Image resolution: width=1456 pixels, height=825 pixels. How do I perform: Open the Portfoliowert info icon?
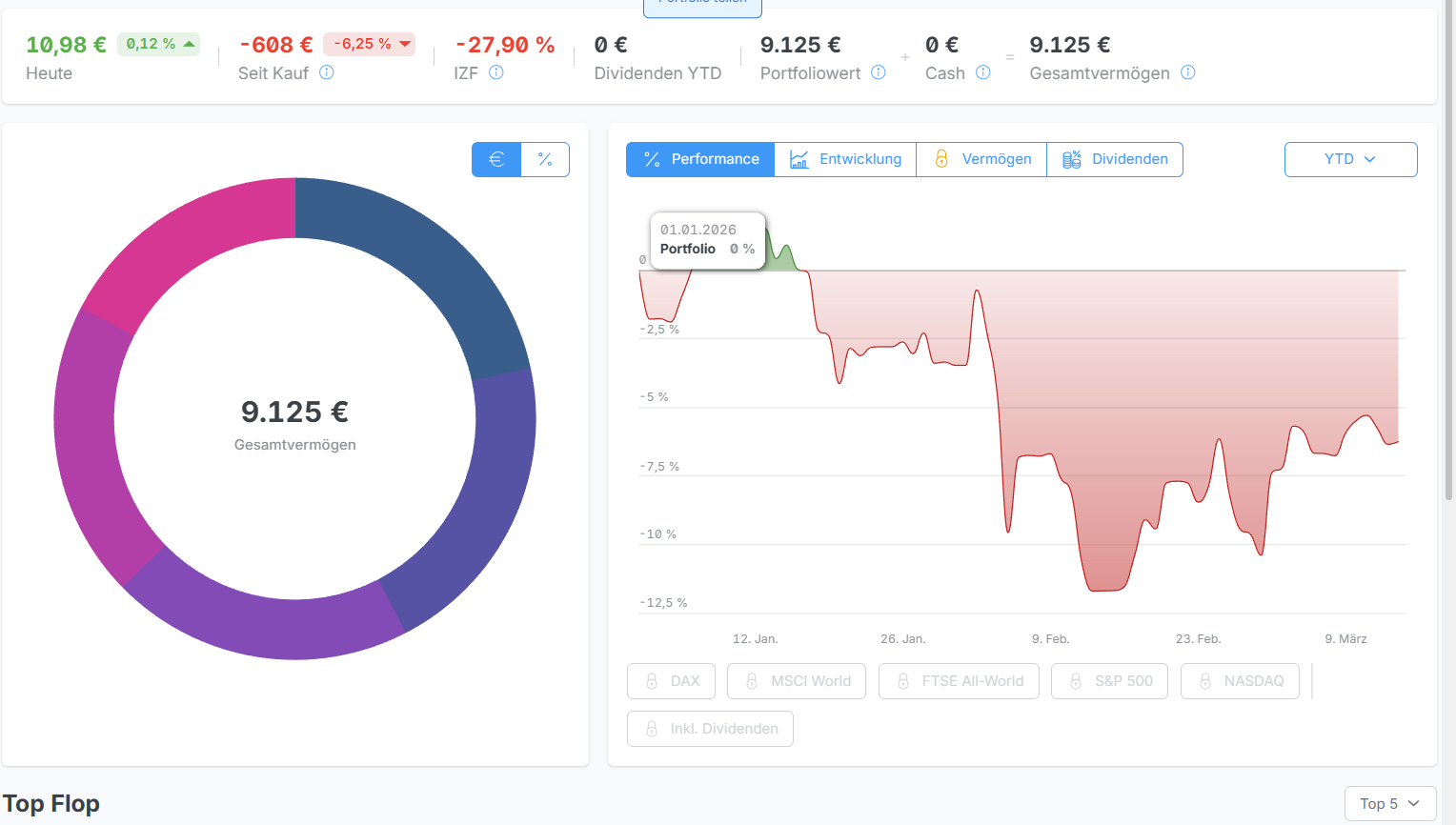[879, 72]
